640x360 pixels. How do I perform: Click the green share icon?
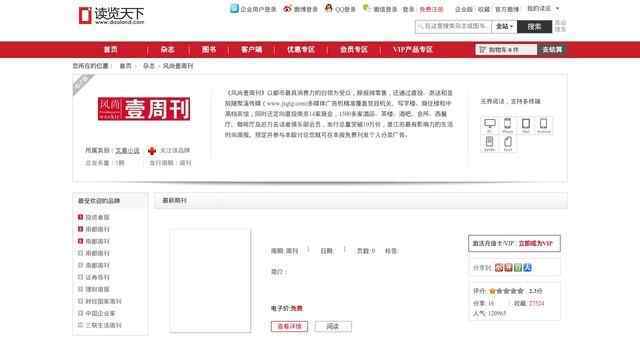coord(518,268)
